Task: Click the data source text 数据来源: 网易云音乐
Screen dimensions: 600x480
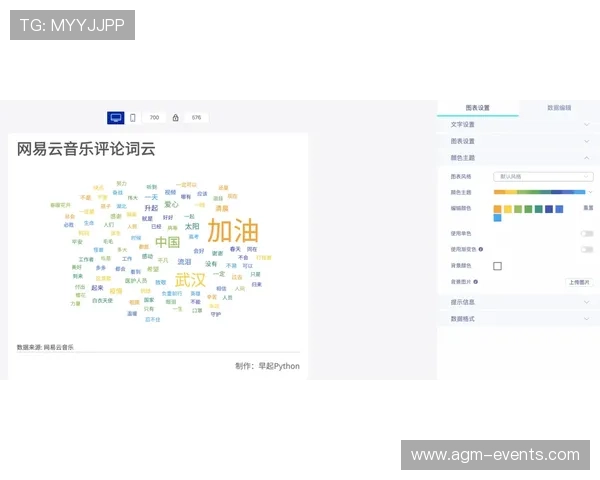Action: [45, 347]
